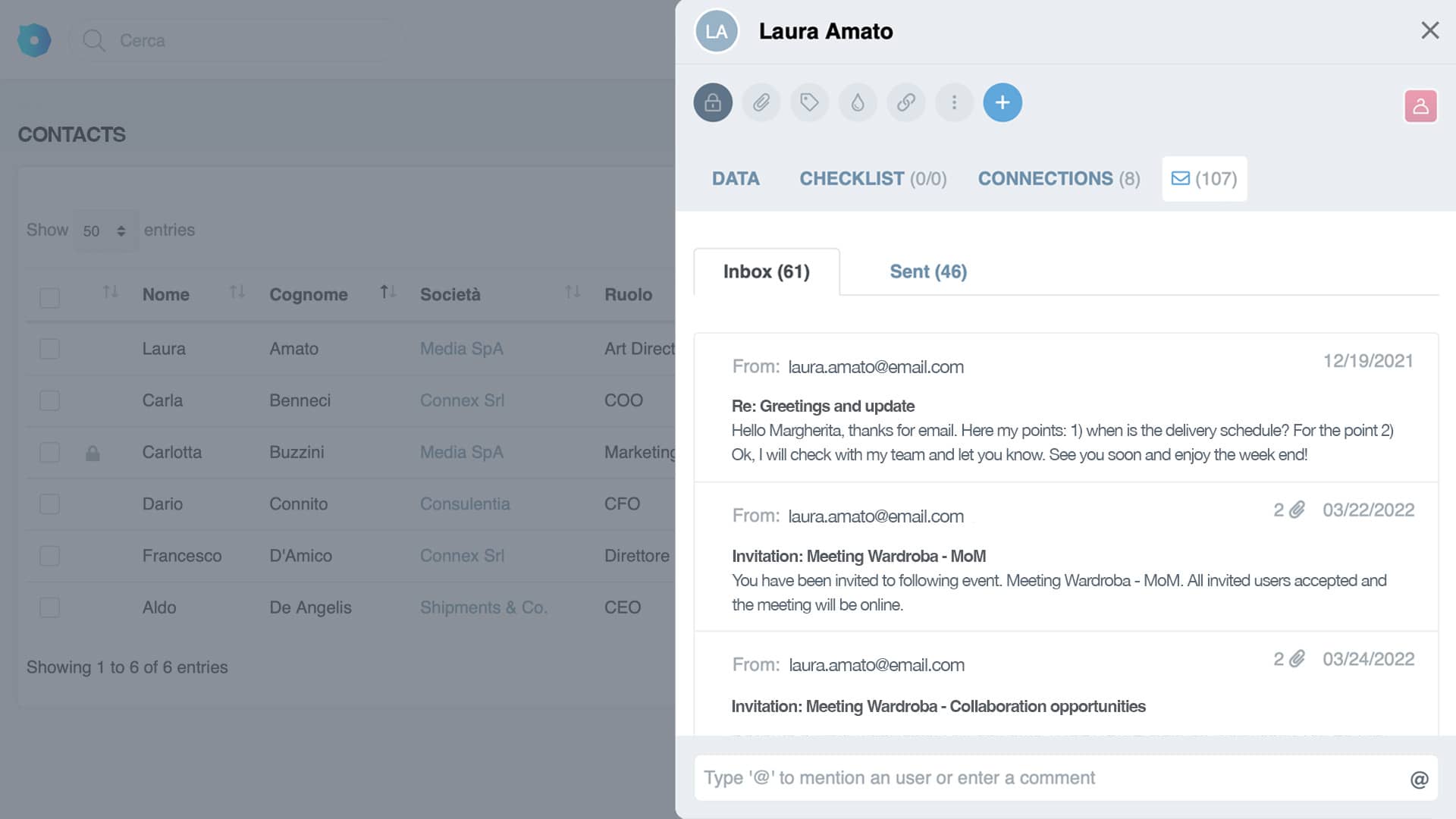This screenshot has width=1456, height=819.
Task: Click the chain link icon in toolbar
Action: pyautogui.click(x=906, y=102)
